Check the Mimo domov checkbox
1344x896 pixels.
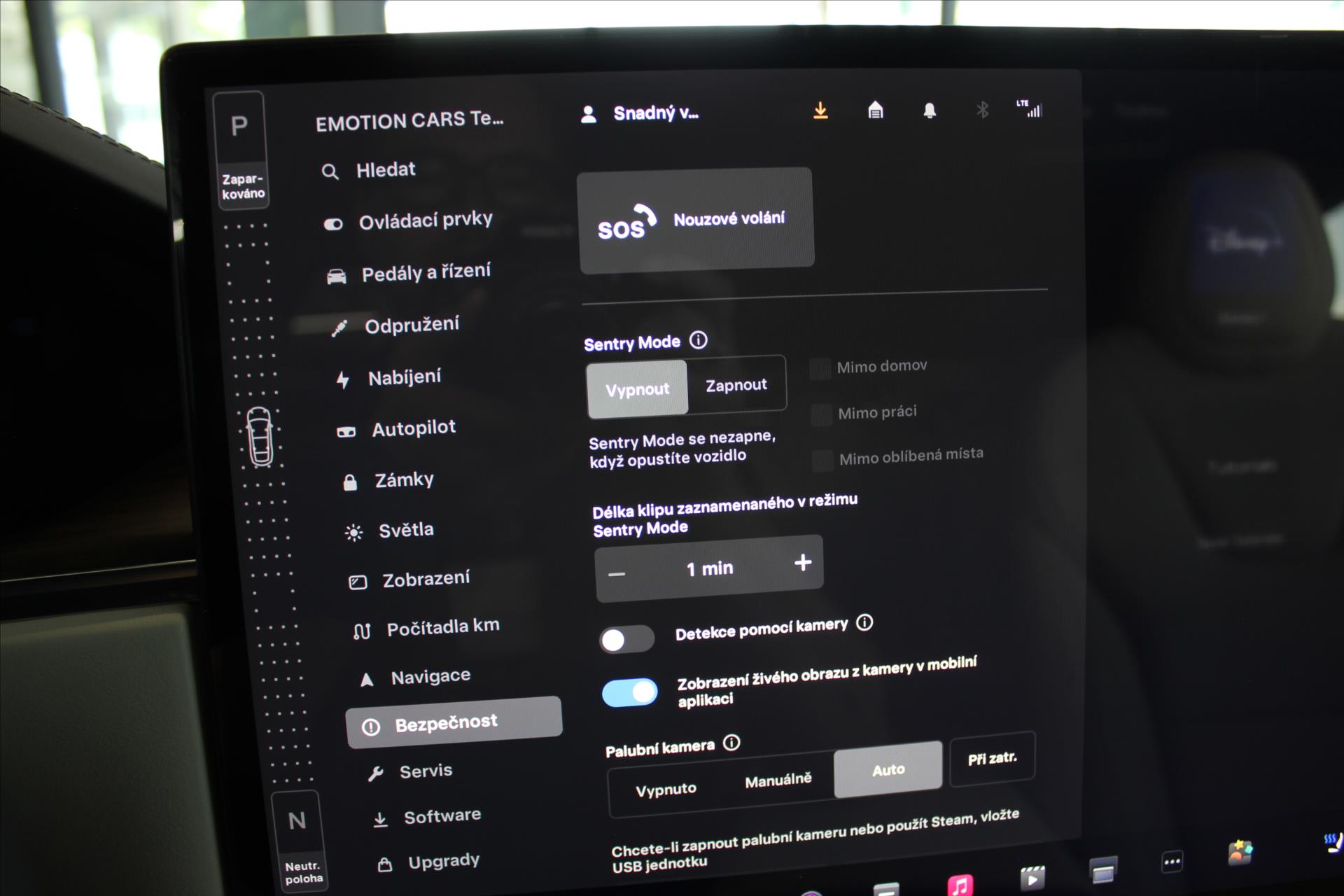(820, 368)
